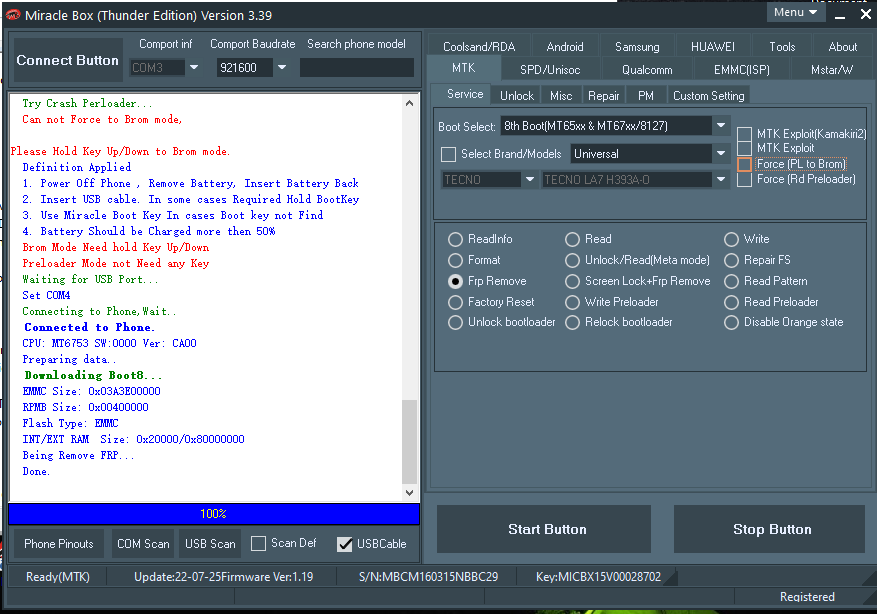This screenshot has height=614, width=877.
Task: Click the Connect Button
Action: click(x=68, y=60)
